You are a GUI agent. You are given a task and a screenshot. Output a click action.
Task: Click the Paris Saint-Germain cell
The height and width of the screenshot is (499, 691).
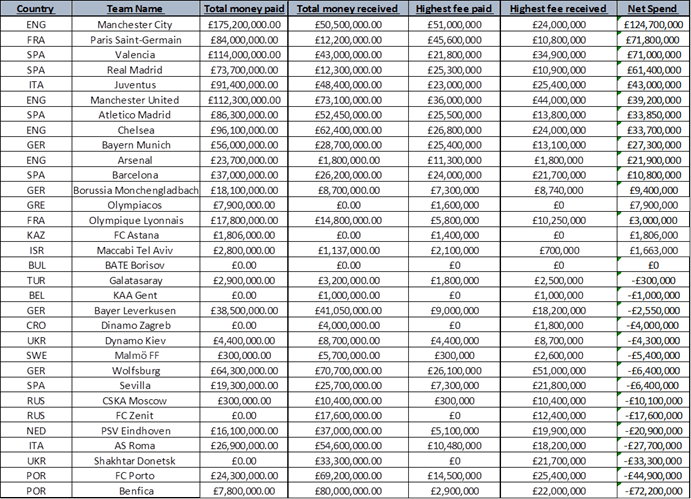pyautogui.click(x=135, y=40)
